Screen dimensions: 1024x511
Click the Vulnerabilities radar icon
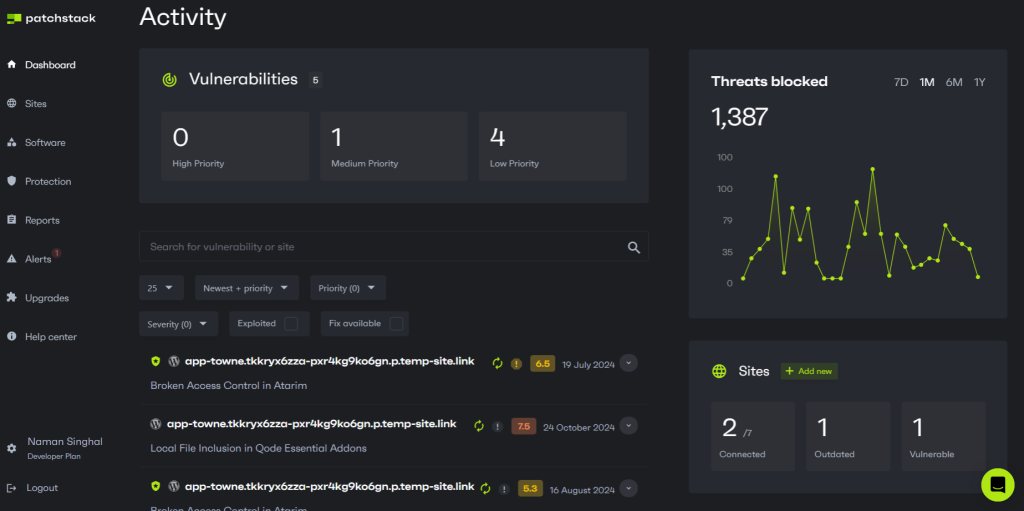click(x=170, y=80)
